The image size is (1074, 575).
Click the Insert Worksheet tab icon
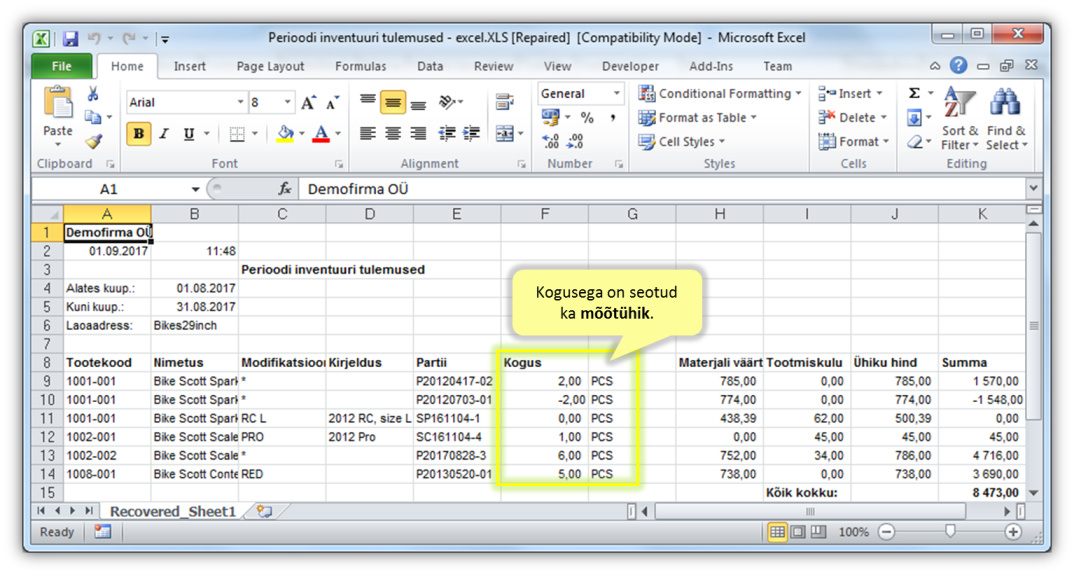(264, 511)
